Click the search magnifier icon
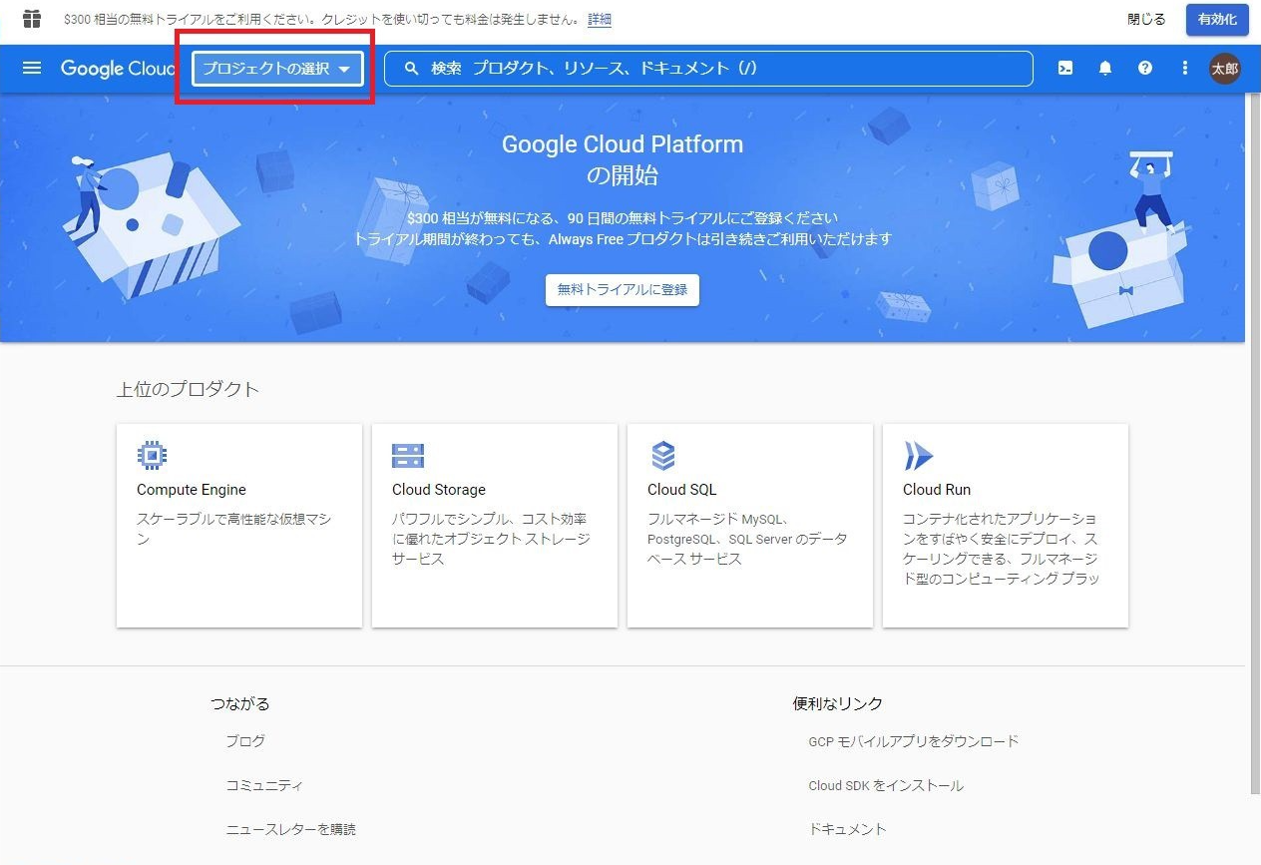 coord(411,68)
